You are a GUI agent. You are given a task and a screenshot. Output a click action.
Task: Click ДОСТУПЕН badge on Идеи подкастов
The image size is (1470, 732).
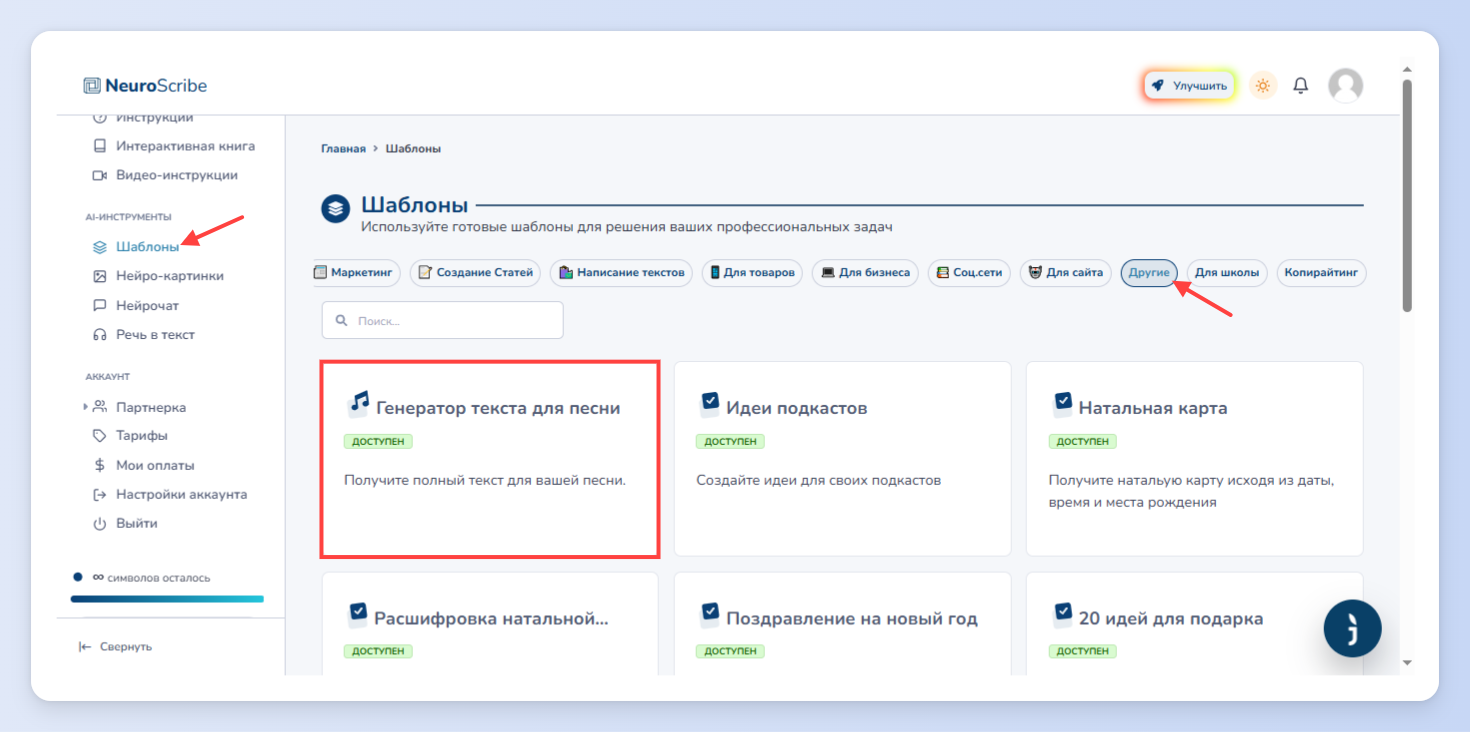[730, 441]
